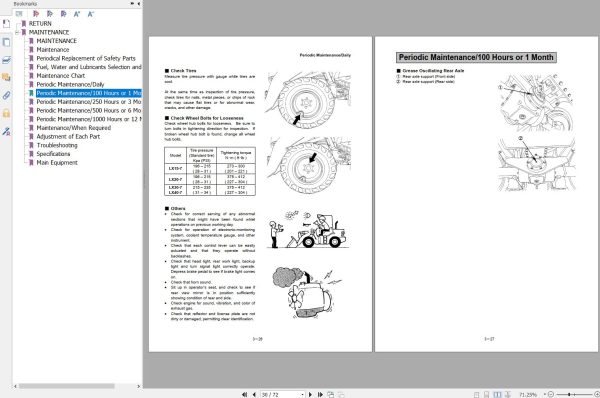Click the Bookmarks panel title
Image resolution: width=600 pixels, height=398 pixels.
(25, 3)
